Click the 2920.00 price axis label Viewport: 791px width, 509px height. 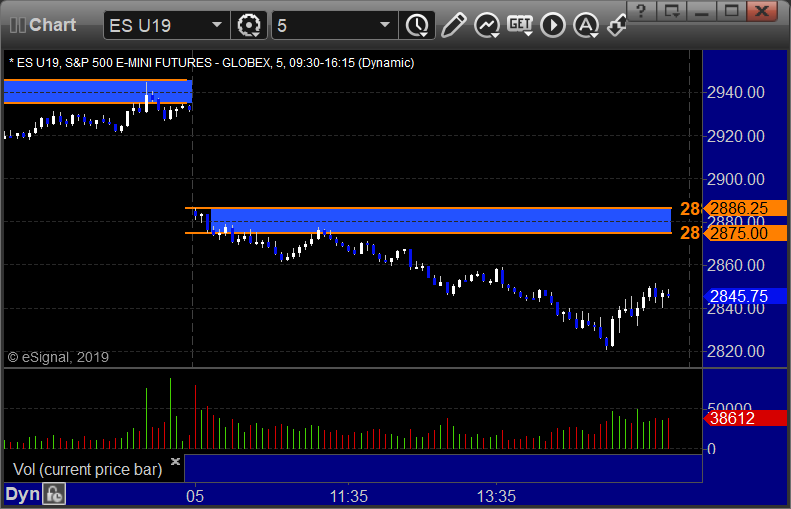point(736,136)
